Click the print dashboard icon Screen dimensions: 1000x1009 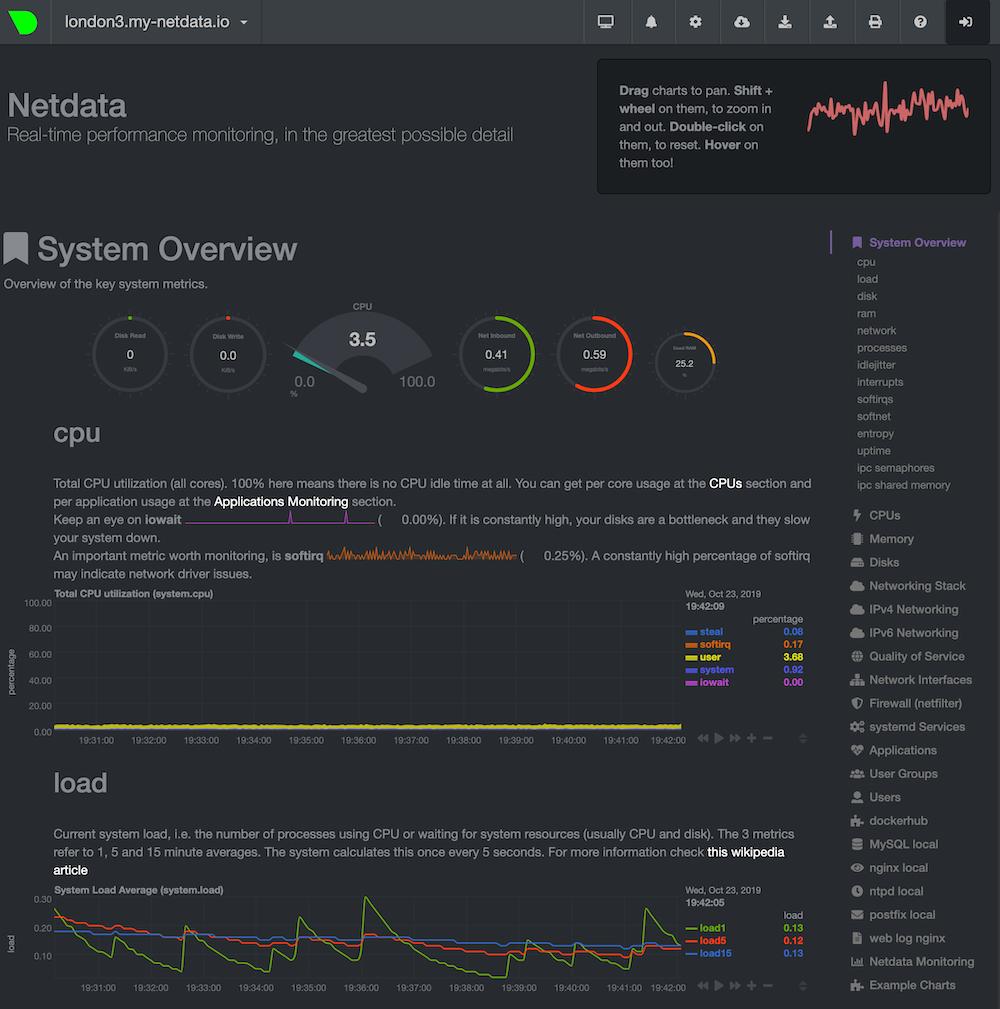875,22
